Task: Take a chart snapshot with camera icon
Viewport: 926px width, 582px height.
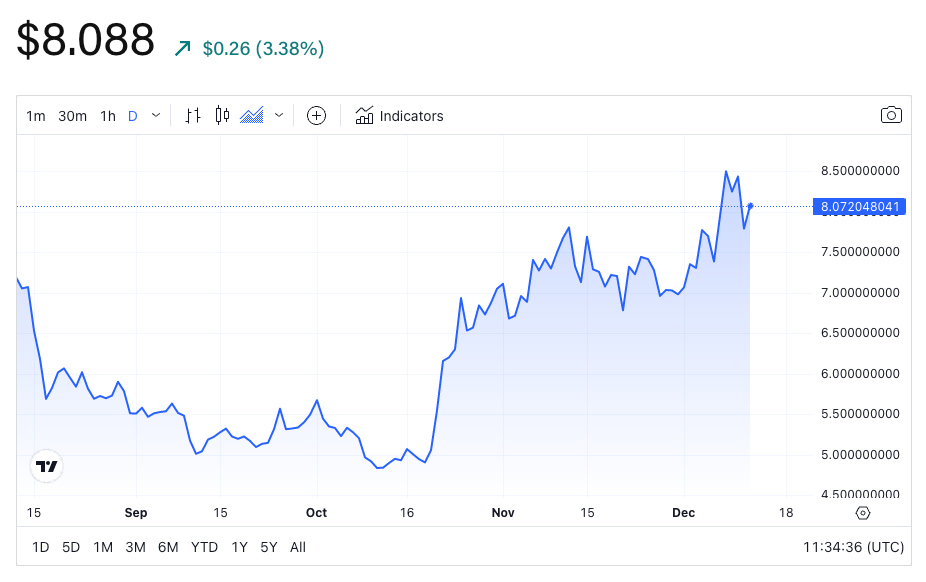Action: 891,115
